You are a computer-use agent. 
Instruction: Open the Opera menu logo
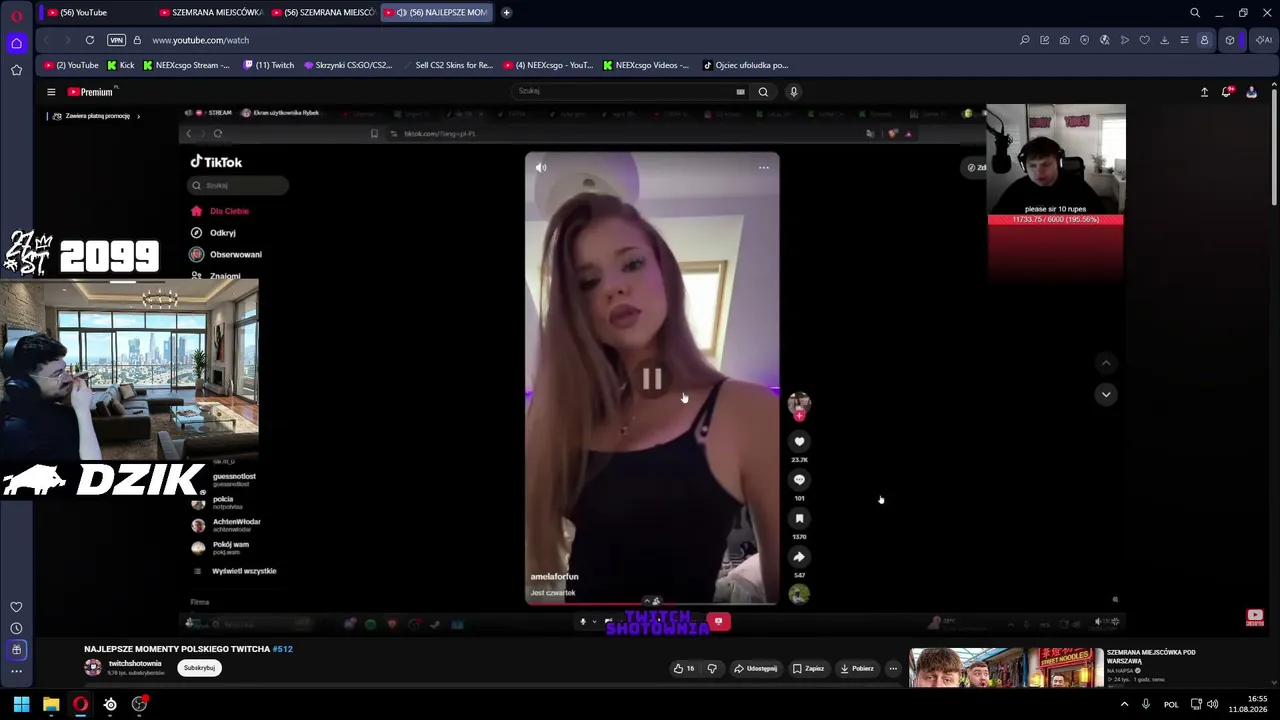[16, 14]
